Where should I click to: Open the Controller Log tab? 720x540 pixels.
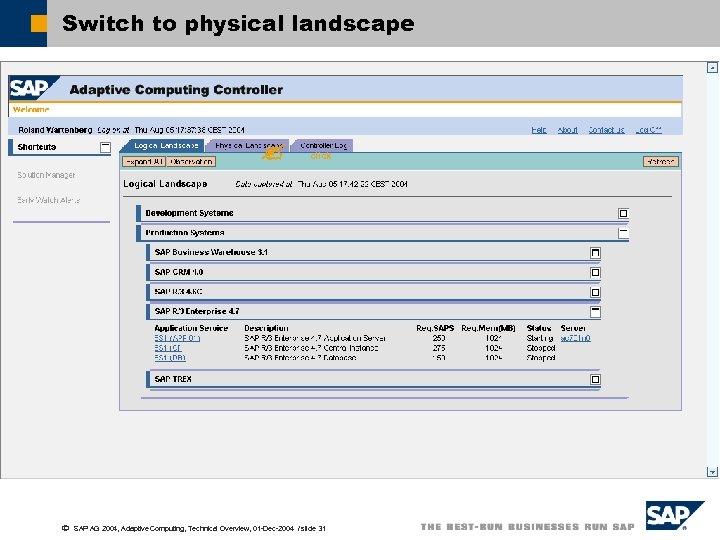(x=323, y=146)
